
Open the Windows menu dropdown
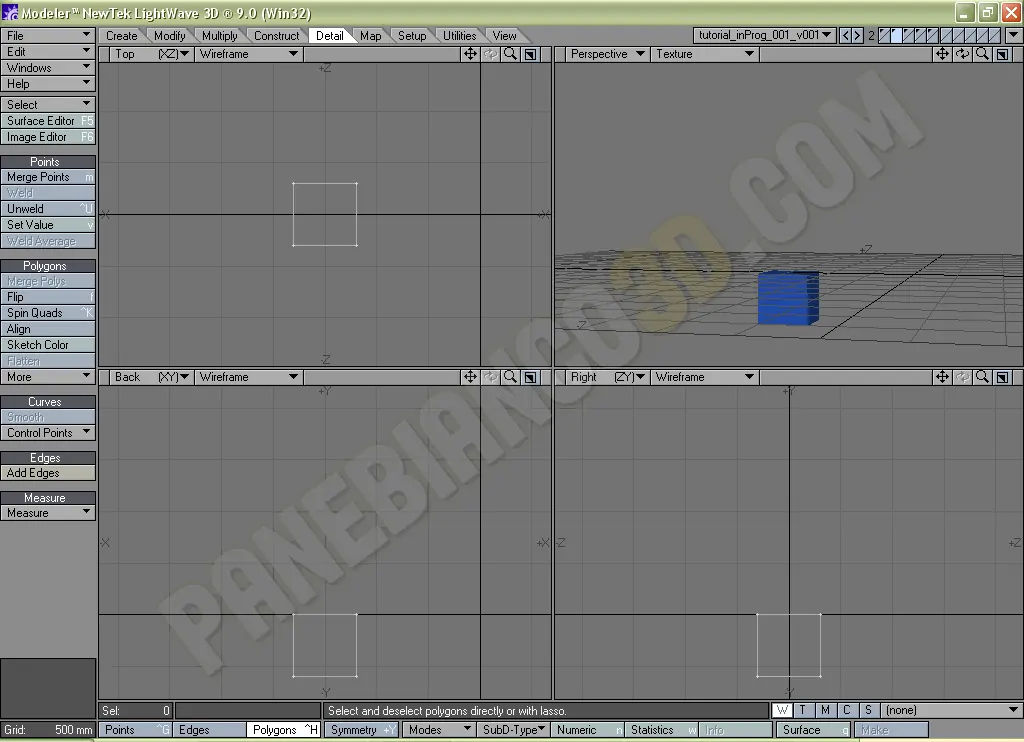coord(48,67)
